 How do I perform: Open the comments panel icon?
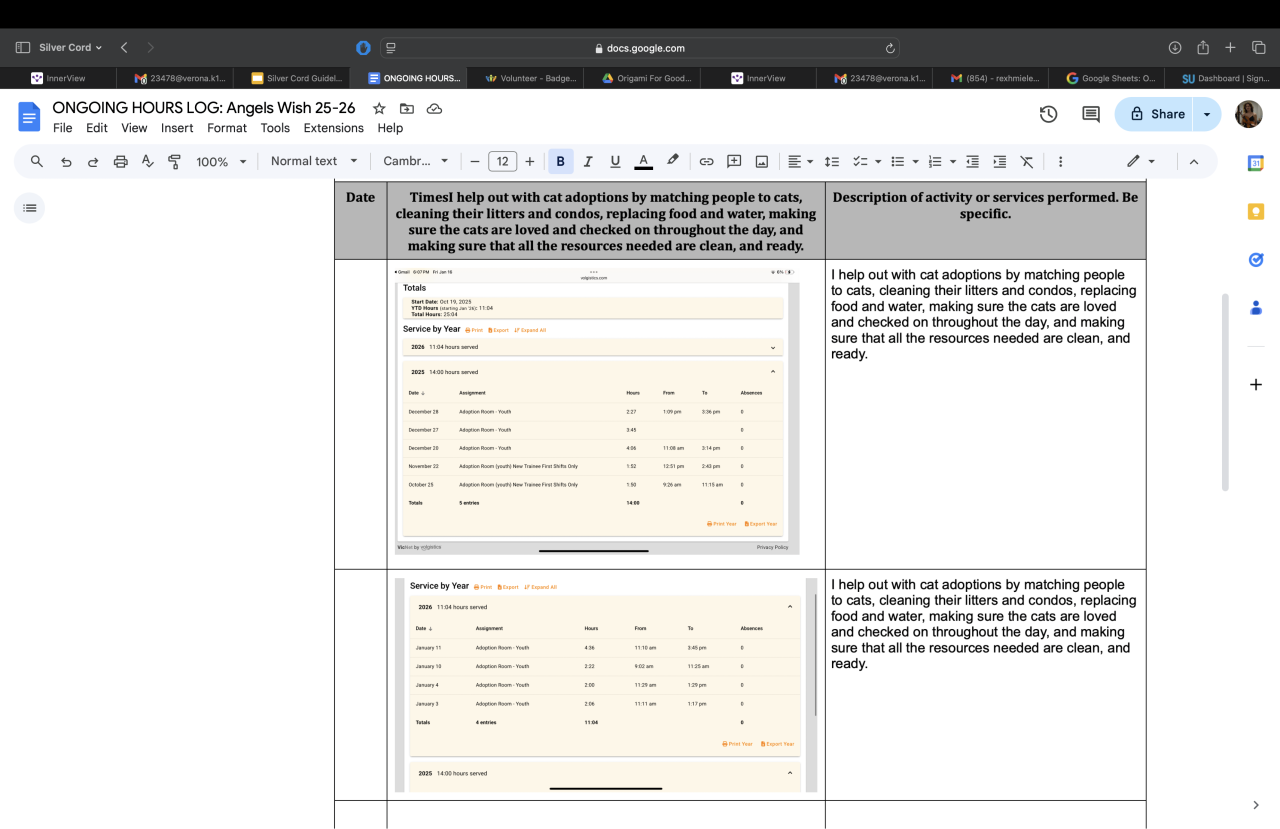tap(1091, 114)
